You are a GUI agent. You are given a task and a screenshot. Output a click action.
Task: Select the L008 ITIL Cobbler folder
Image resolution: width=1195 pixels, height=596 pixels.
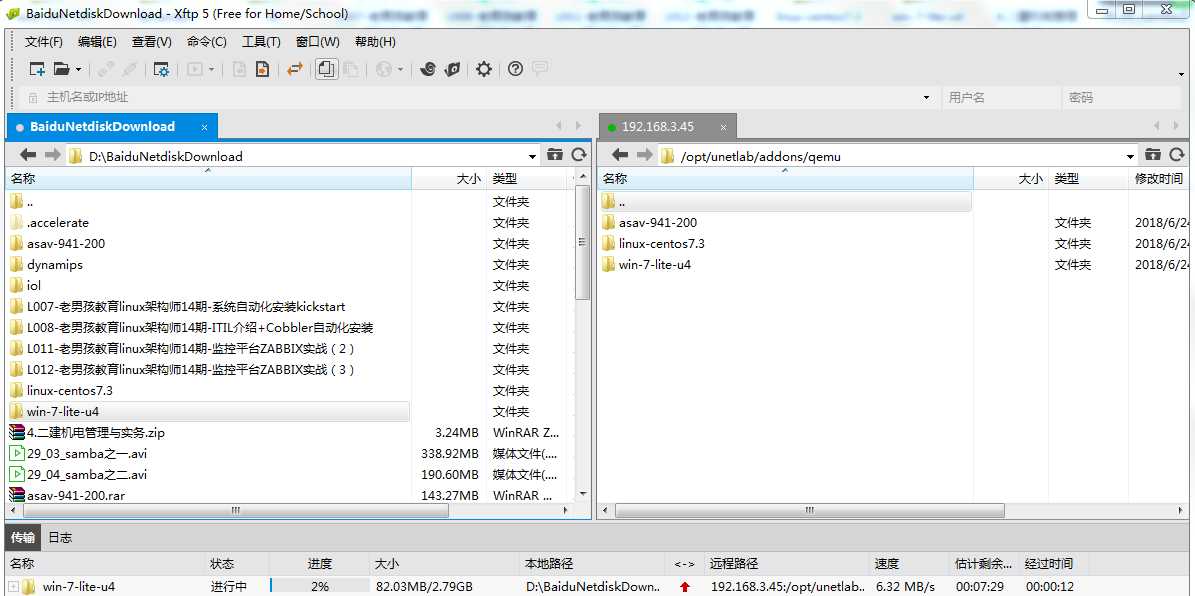[x=200, y=328]
